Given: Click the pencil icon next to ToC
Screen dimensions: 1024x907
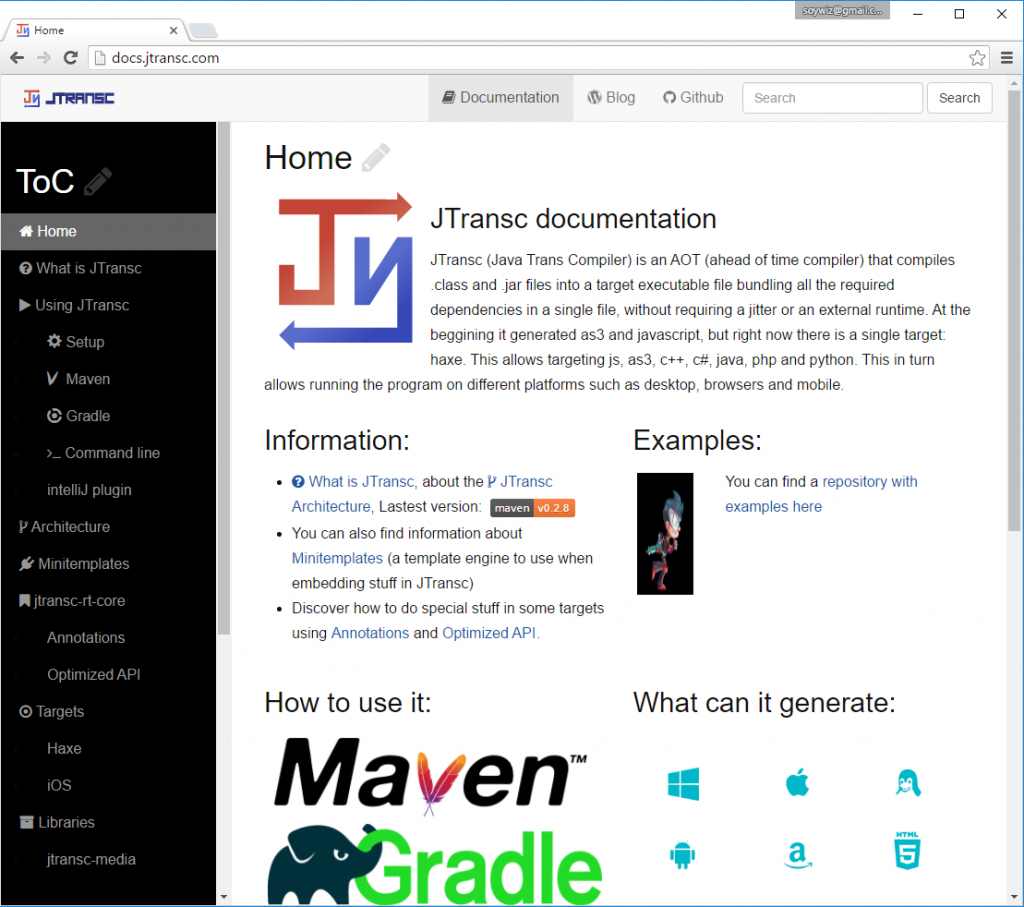Looking at the screenshot, I should click(98, 181).
